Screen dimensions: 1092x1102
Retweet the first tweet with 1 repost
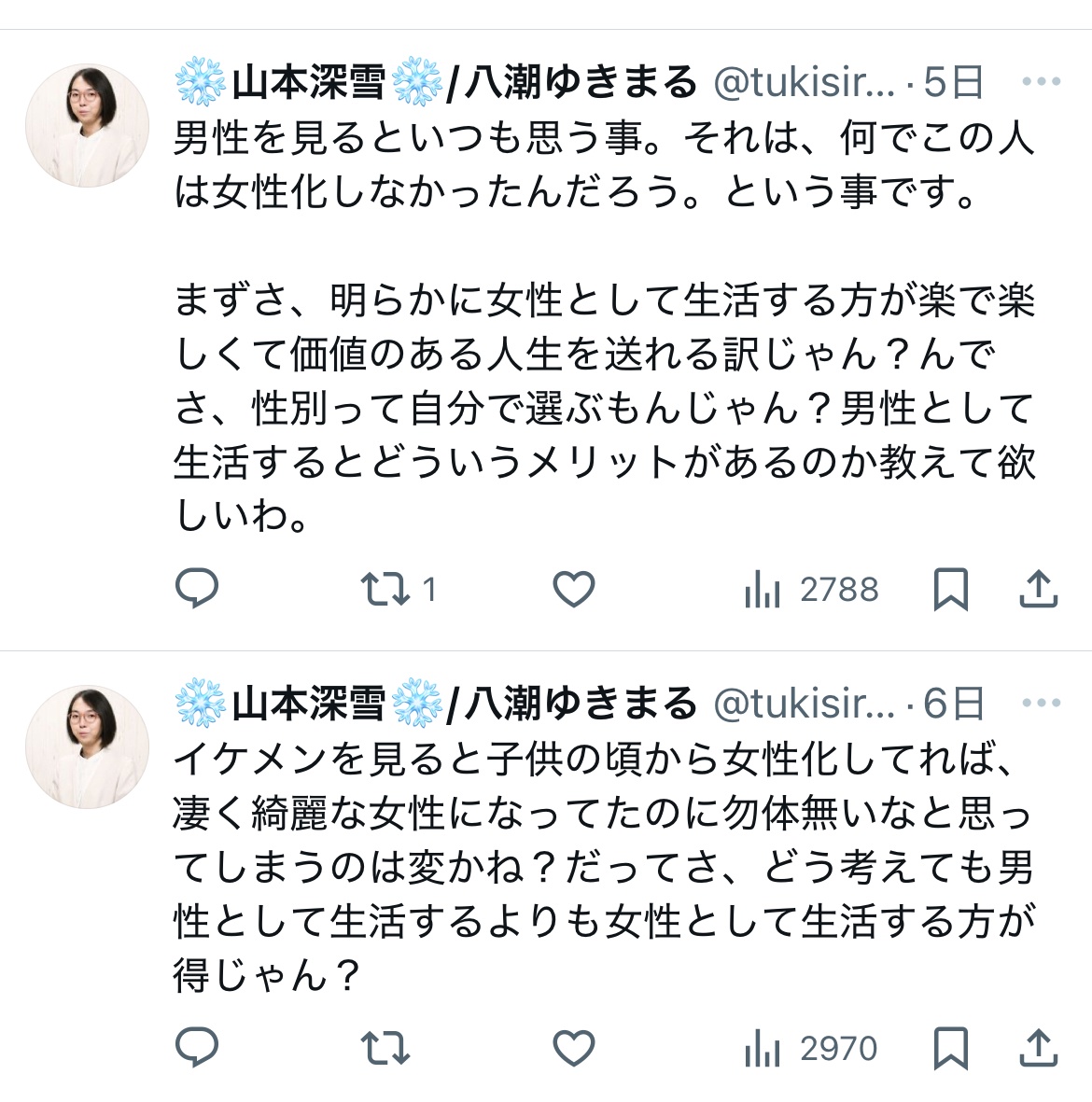click(x=385, y=589)
